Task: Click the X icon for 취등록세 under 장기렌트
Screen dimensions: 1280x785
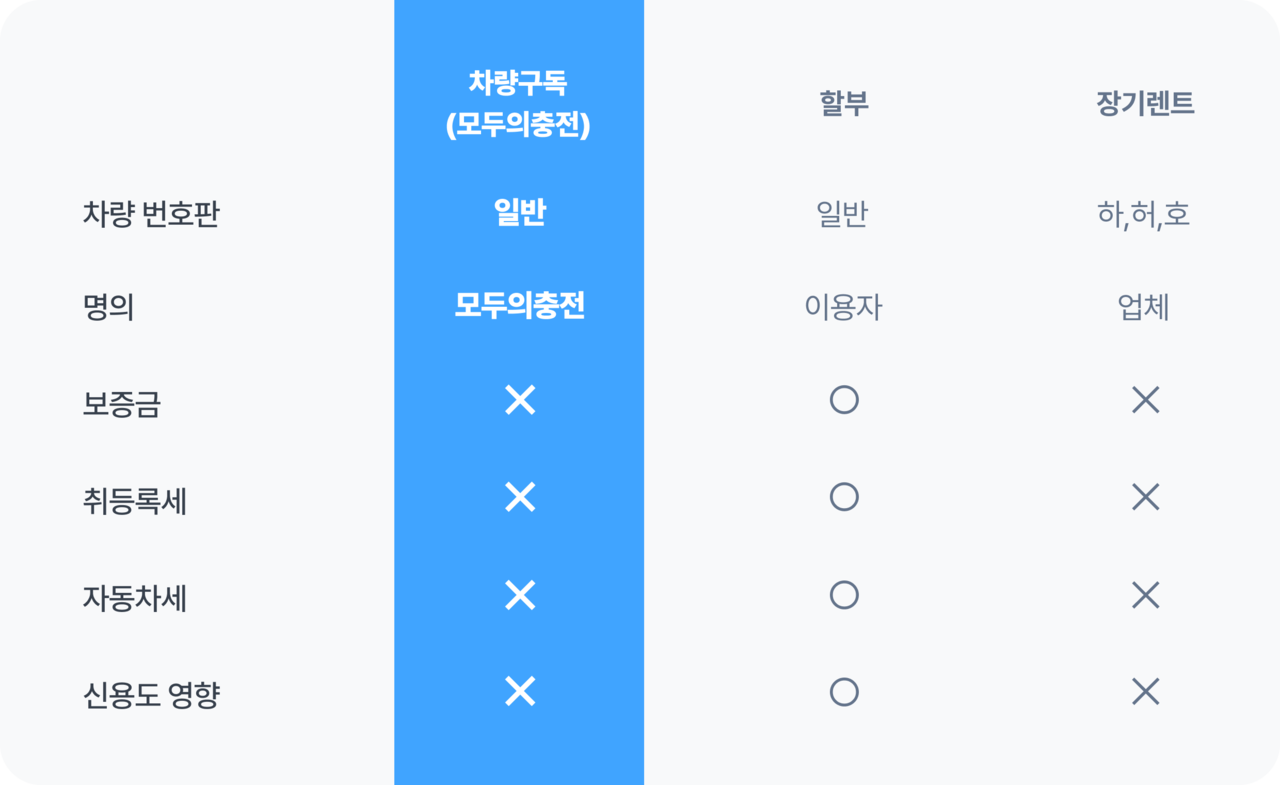Action: (1145, 497)
